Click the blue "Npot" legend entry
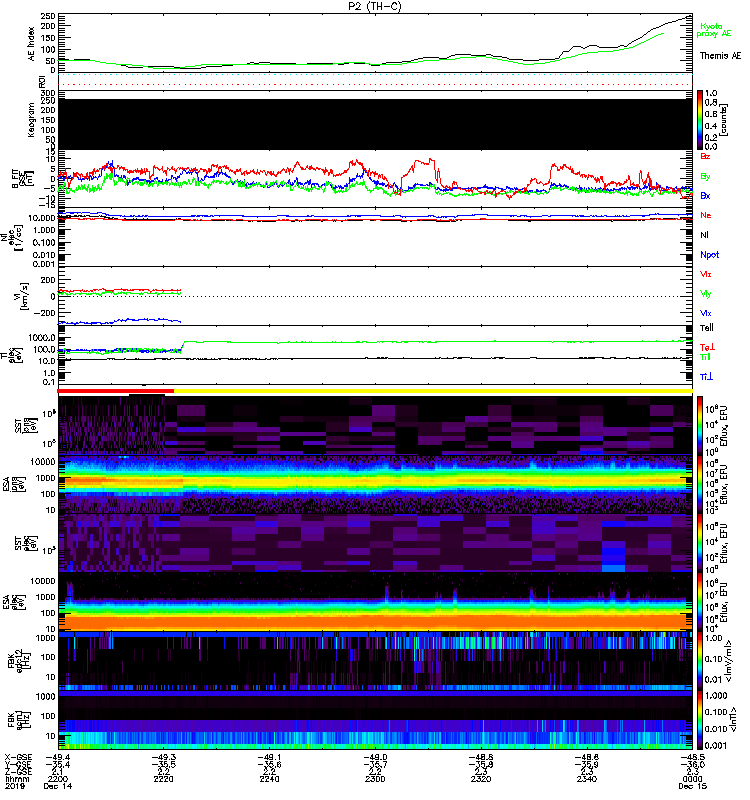Screen dimensions: 750x800 [x=709, y=255]
